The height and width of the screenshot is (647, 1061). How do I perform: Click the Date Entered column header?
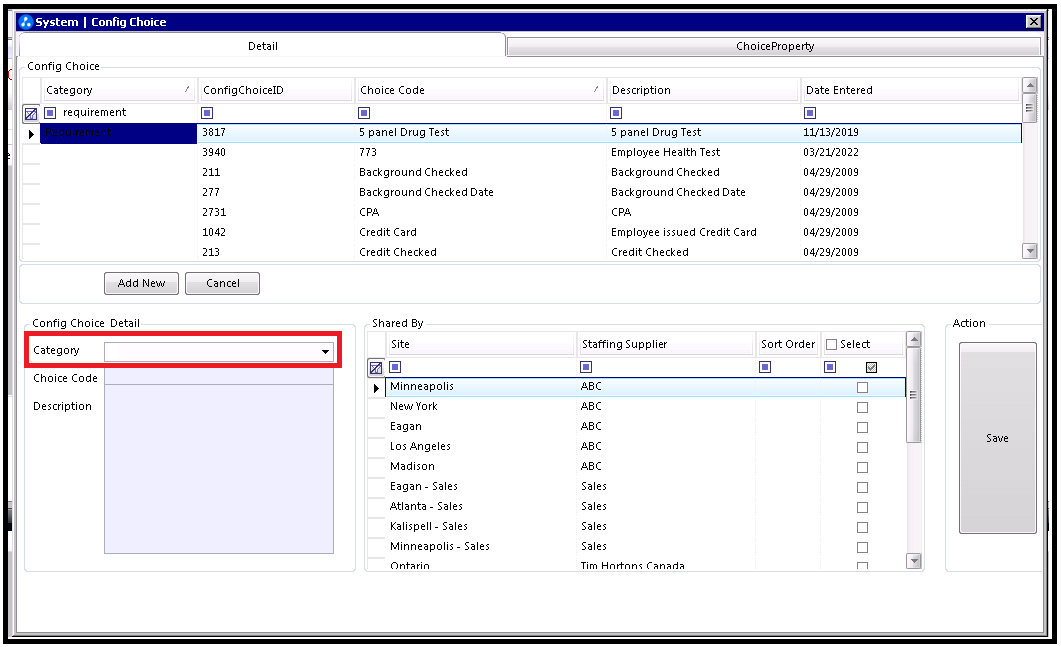(910, 90)
